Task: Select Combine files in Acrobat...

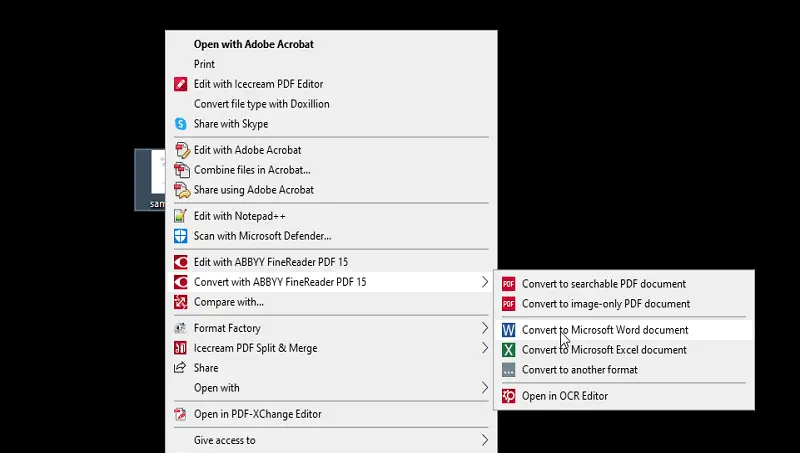Action: (332, 170)
